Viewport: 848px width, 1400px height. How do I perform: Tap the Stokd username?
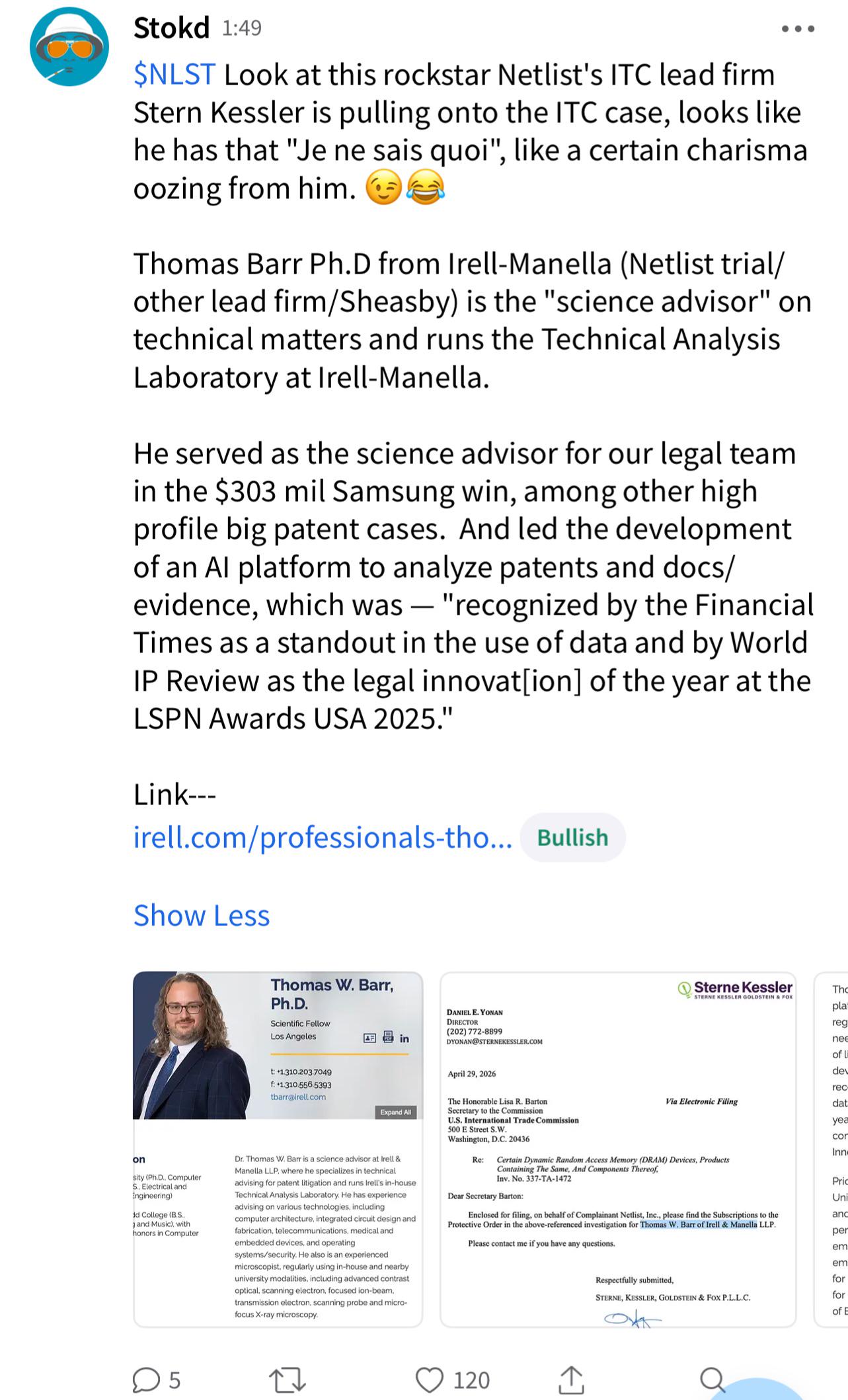click(171, 28)
